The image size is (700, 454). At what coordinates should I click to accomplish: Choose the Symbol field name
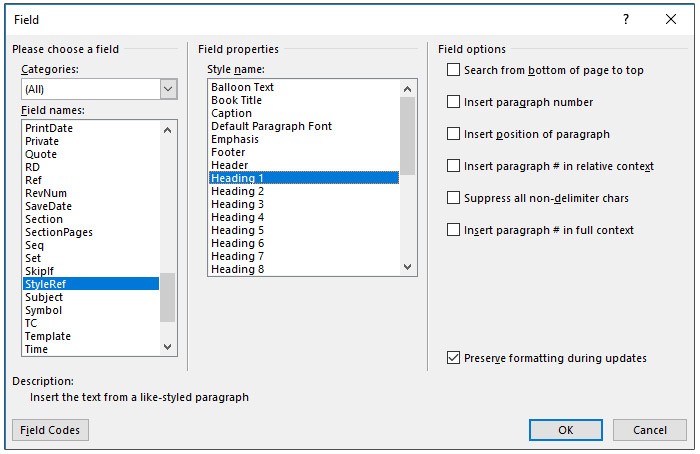tap(43, 310)
